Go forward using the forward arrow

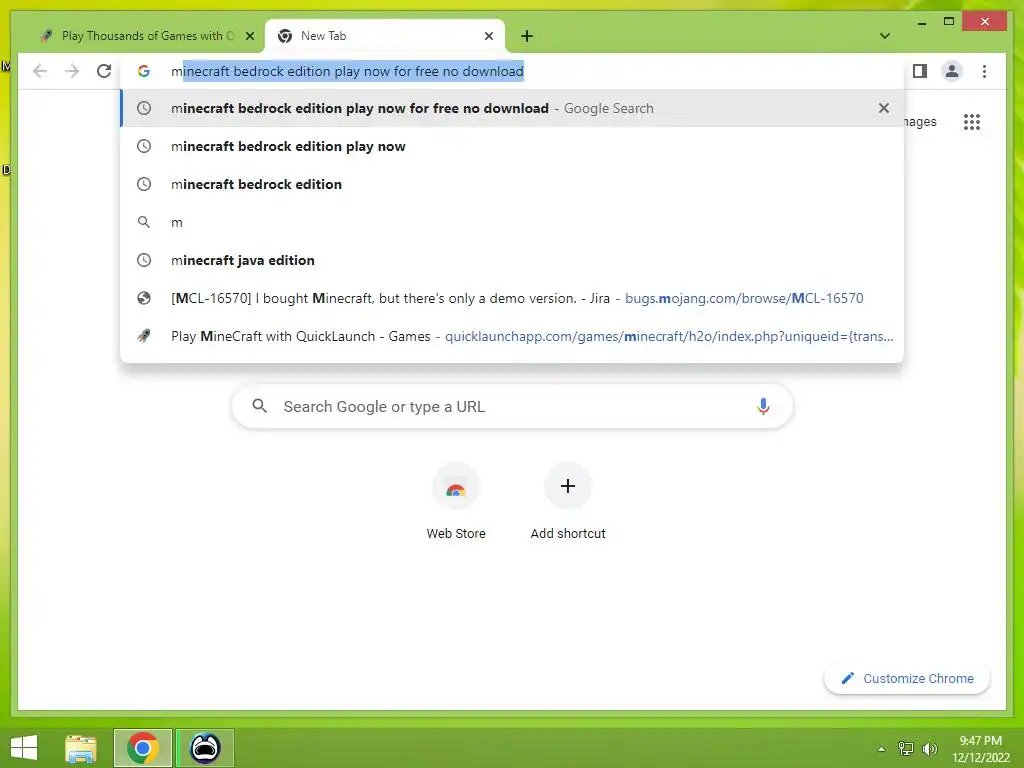72,71
